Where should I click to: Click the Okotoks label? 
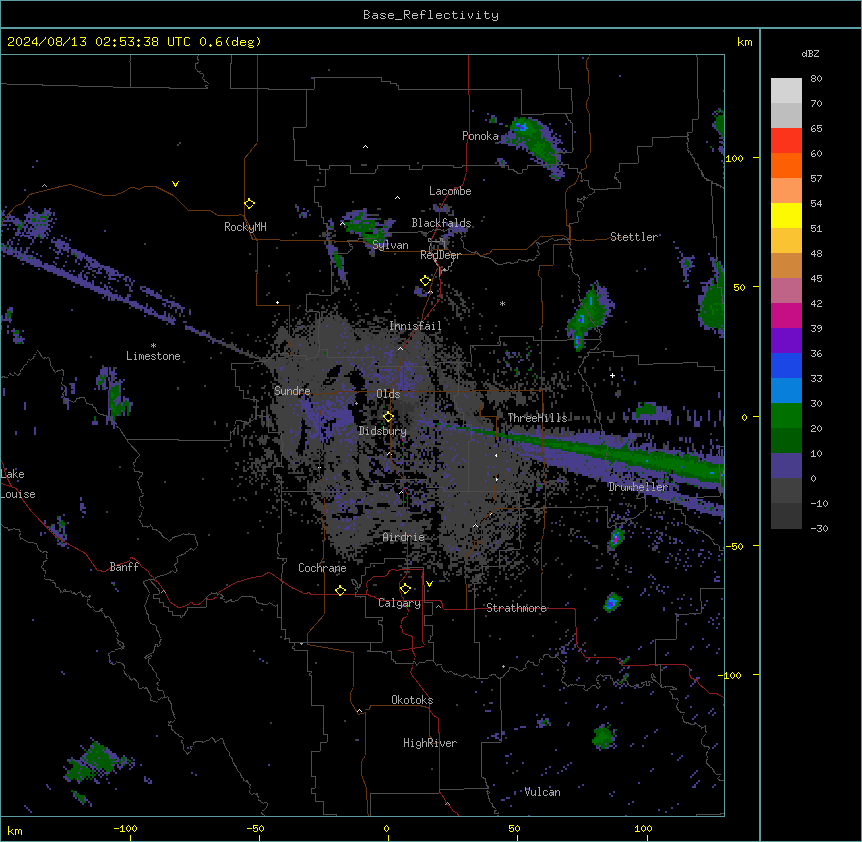point(412,700)
